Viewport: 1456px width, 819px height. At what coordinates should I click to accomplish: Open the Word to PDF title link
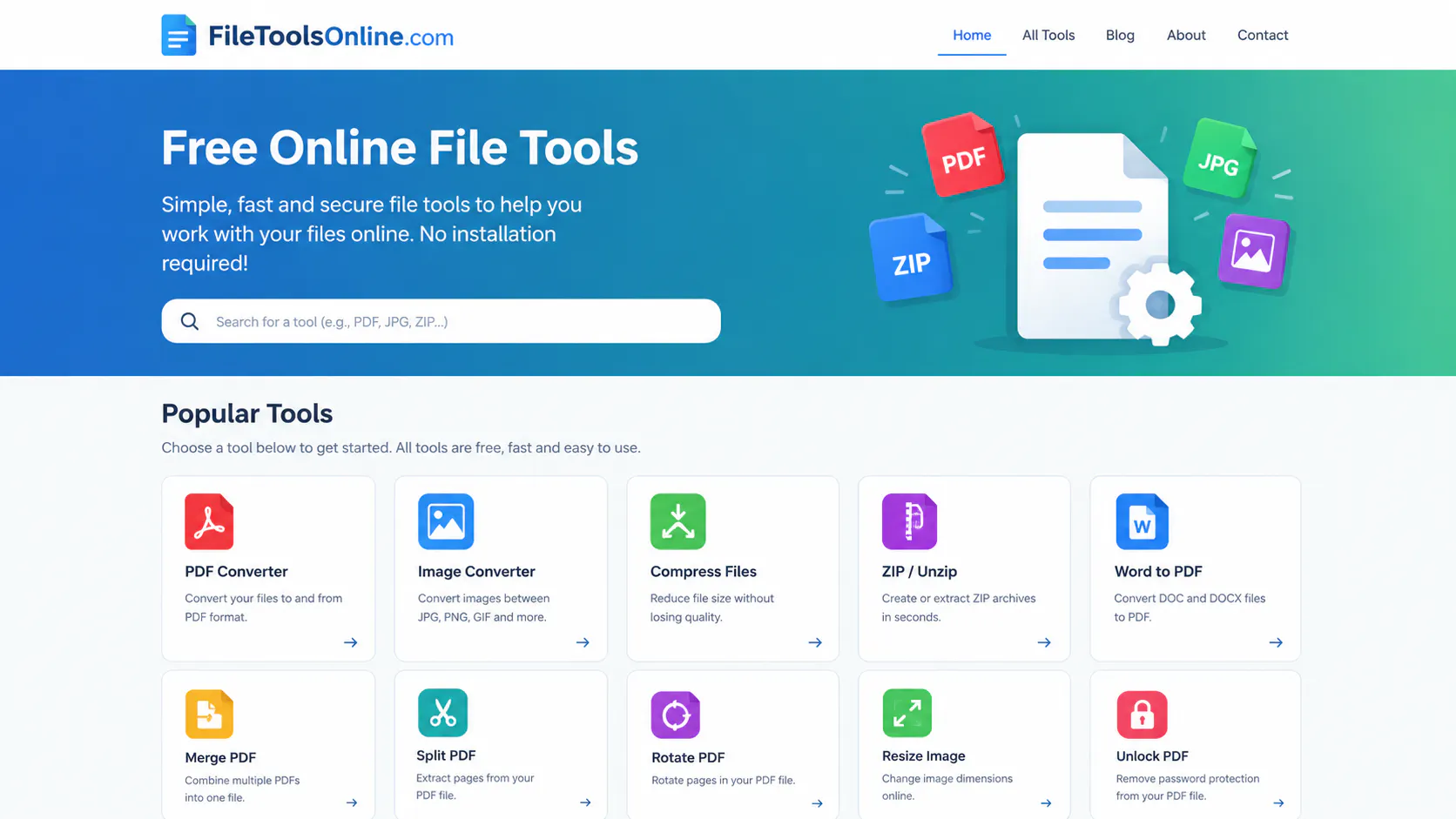pyautogui.click(x=1158, y=572)
